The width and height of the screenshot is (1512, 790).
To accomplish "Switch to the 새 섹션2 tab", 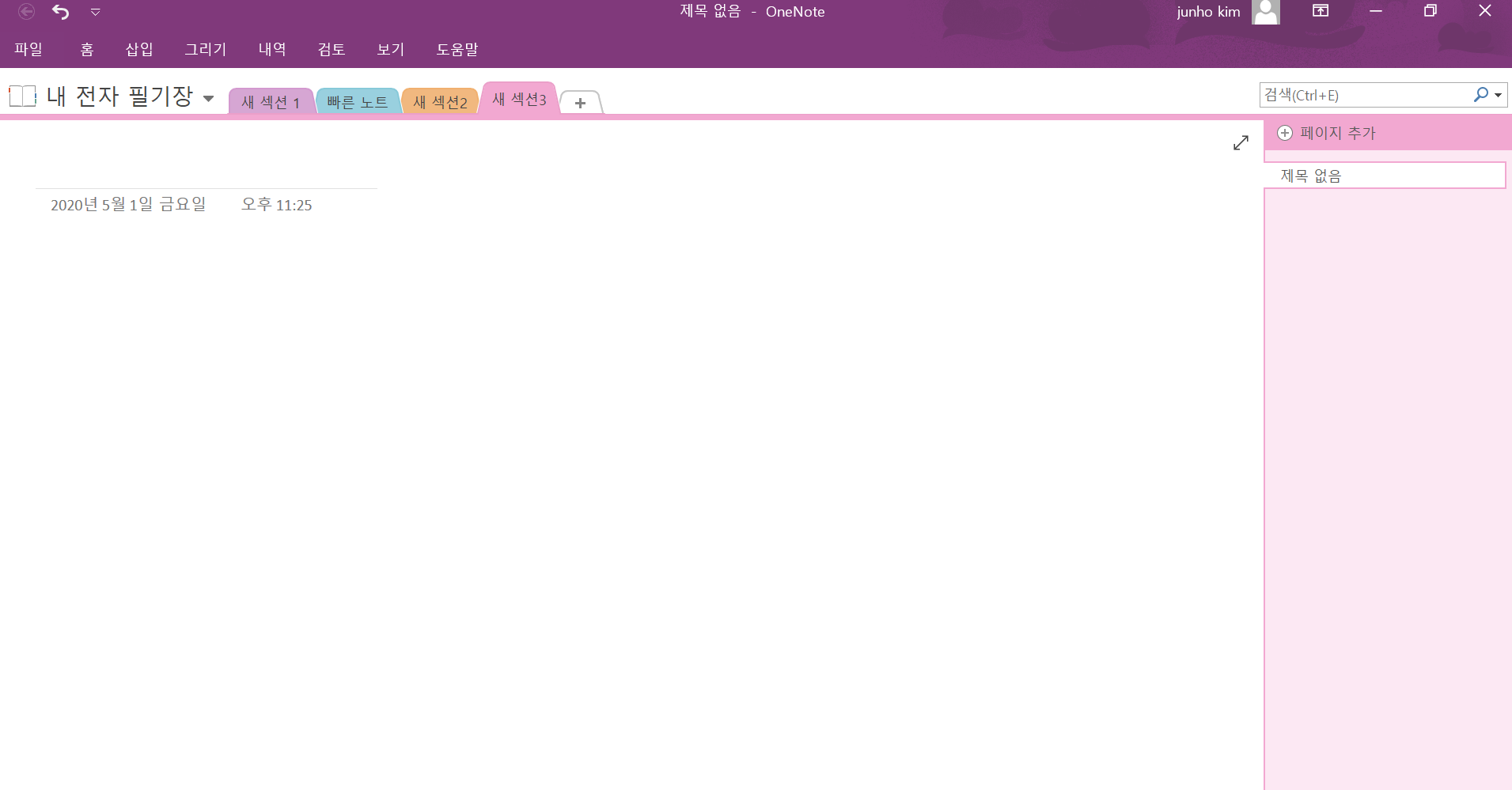I will coord(440,102).
